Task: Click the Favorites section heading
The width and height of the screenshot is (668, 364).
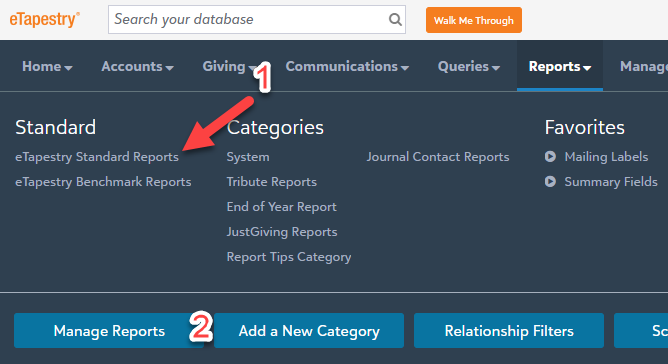Action: pos(584,127)
